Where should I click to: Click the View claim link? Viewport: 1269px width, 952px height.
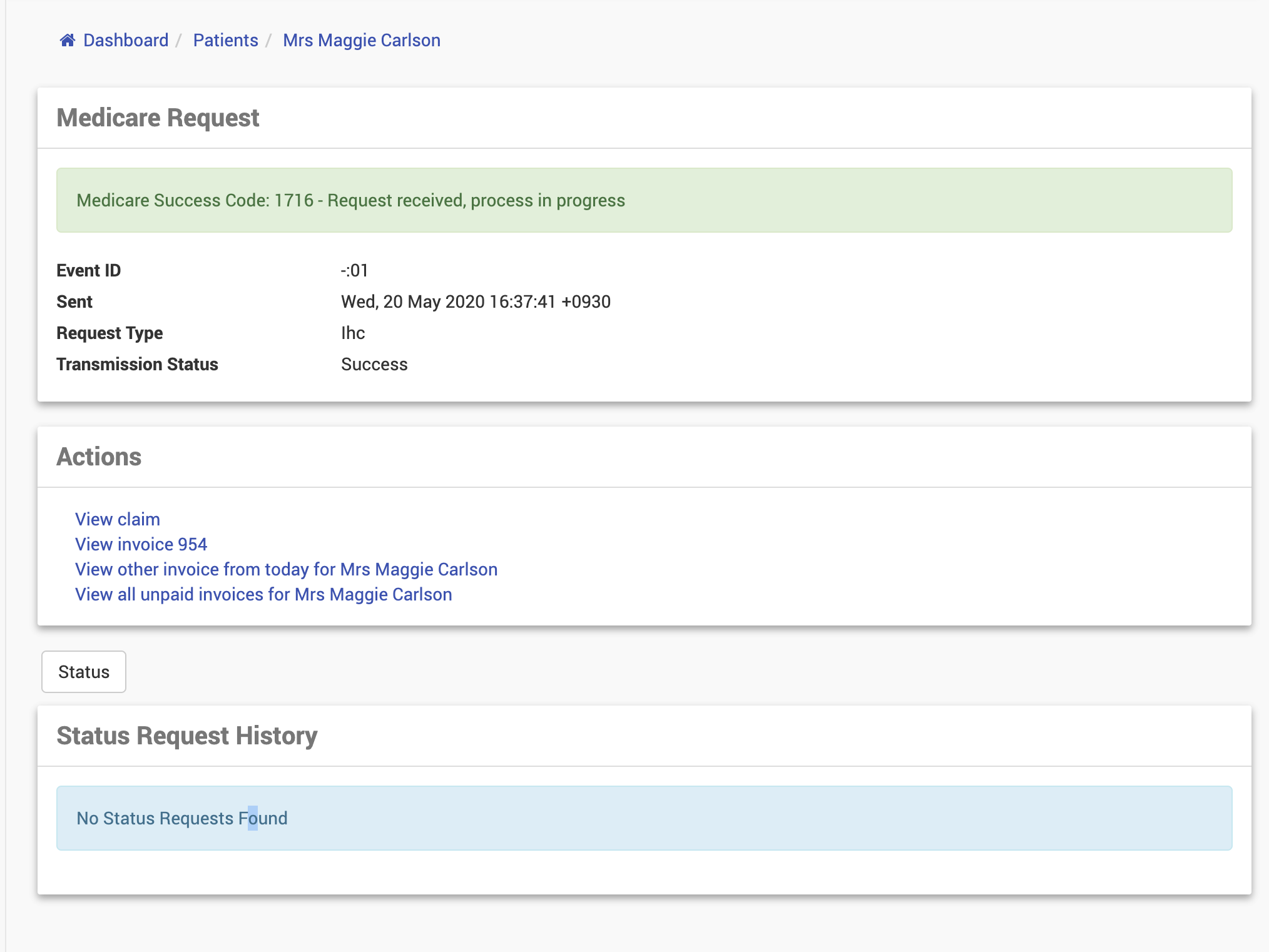coord(118,519)
